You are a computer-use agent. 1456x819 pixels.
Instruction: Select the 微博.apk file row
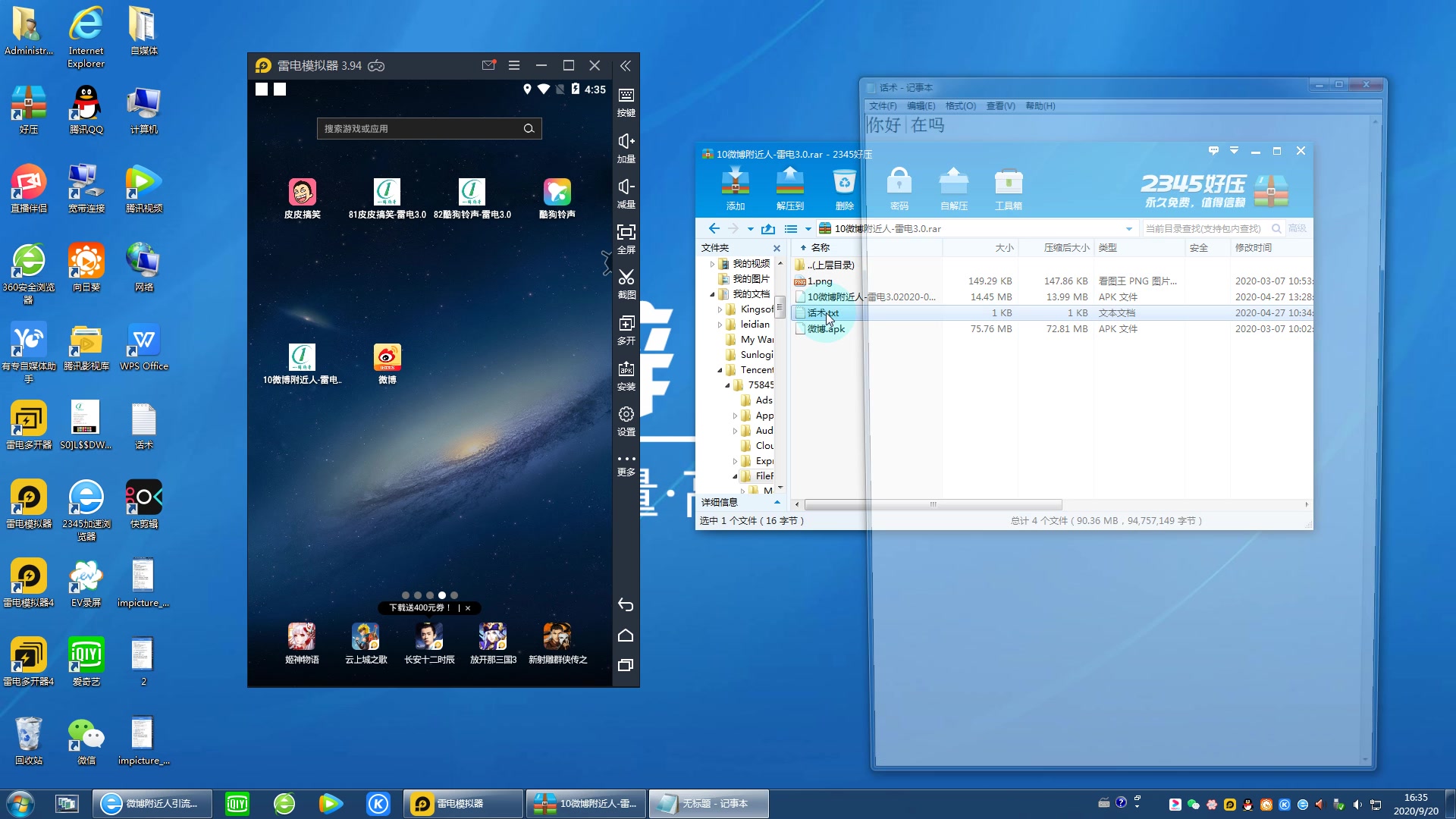pos(1052,329)
